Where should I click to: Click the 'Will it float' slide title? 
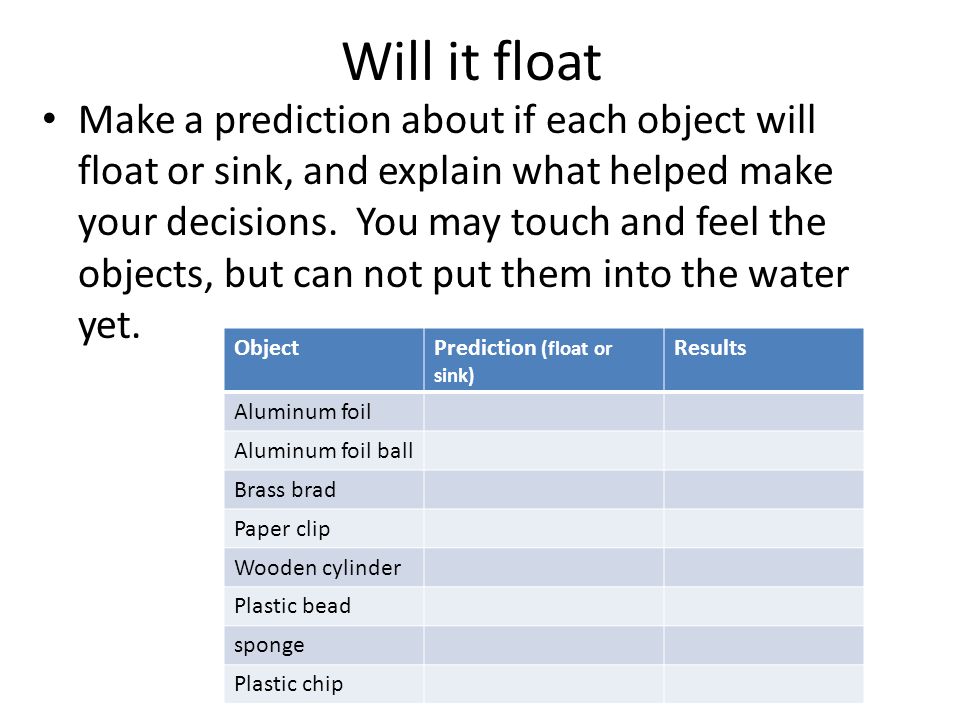(472, 61)
